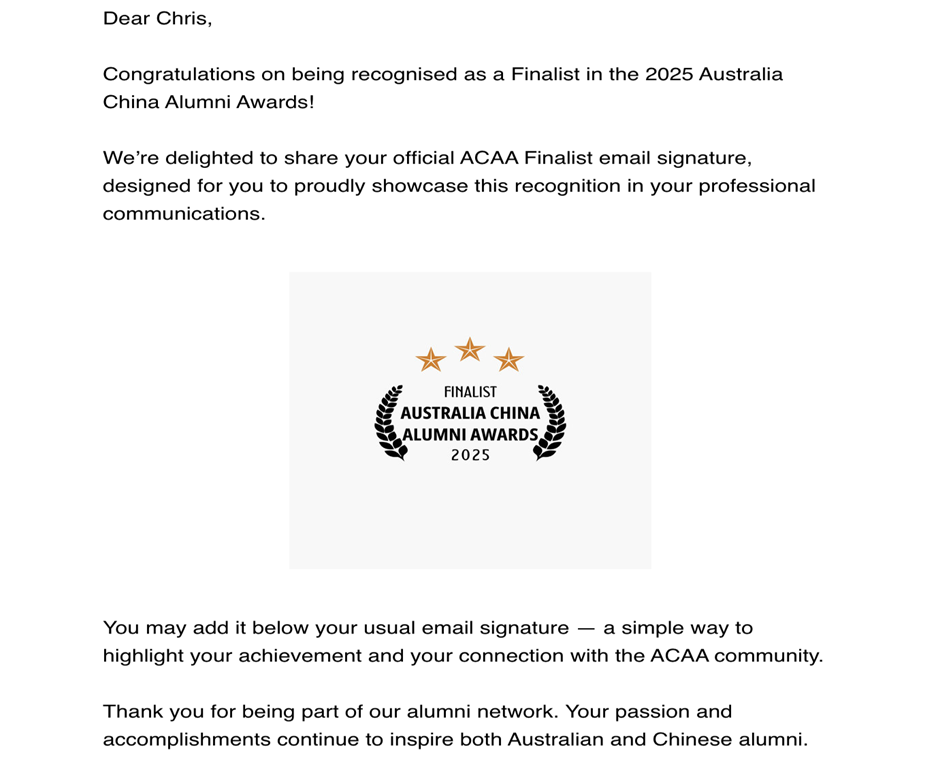This screenshot has height=762, width=938.
Task: Click the right gold star in the badge
Action: (509, 359)
